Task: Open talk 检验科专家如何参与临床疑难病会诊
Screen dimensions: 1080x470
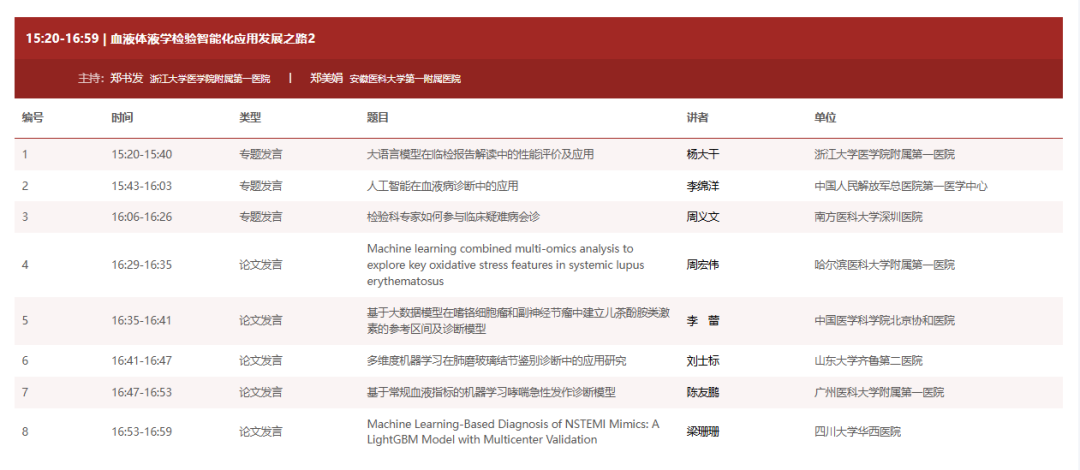Action: [x=453, y=217]
